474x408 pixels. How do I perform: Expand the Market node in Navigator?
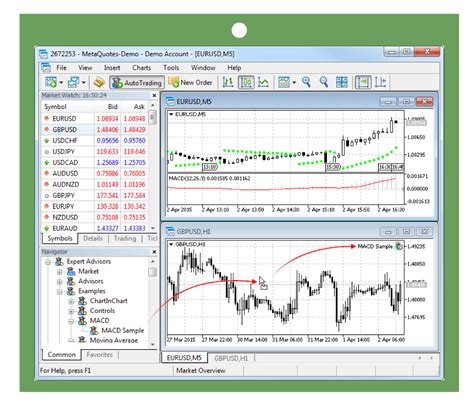[59, 272]
